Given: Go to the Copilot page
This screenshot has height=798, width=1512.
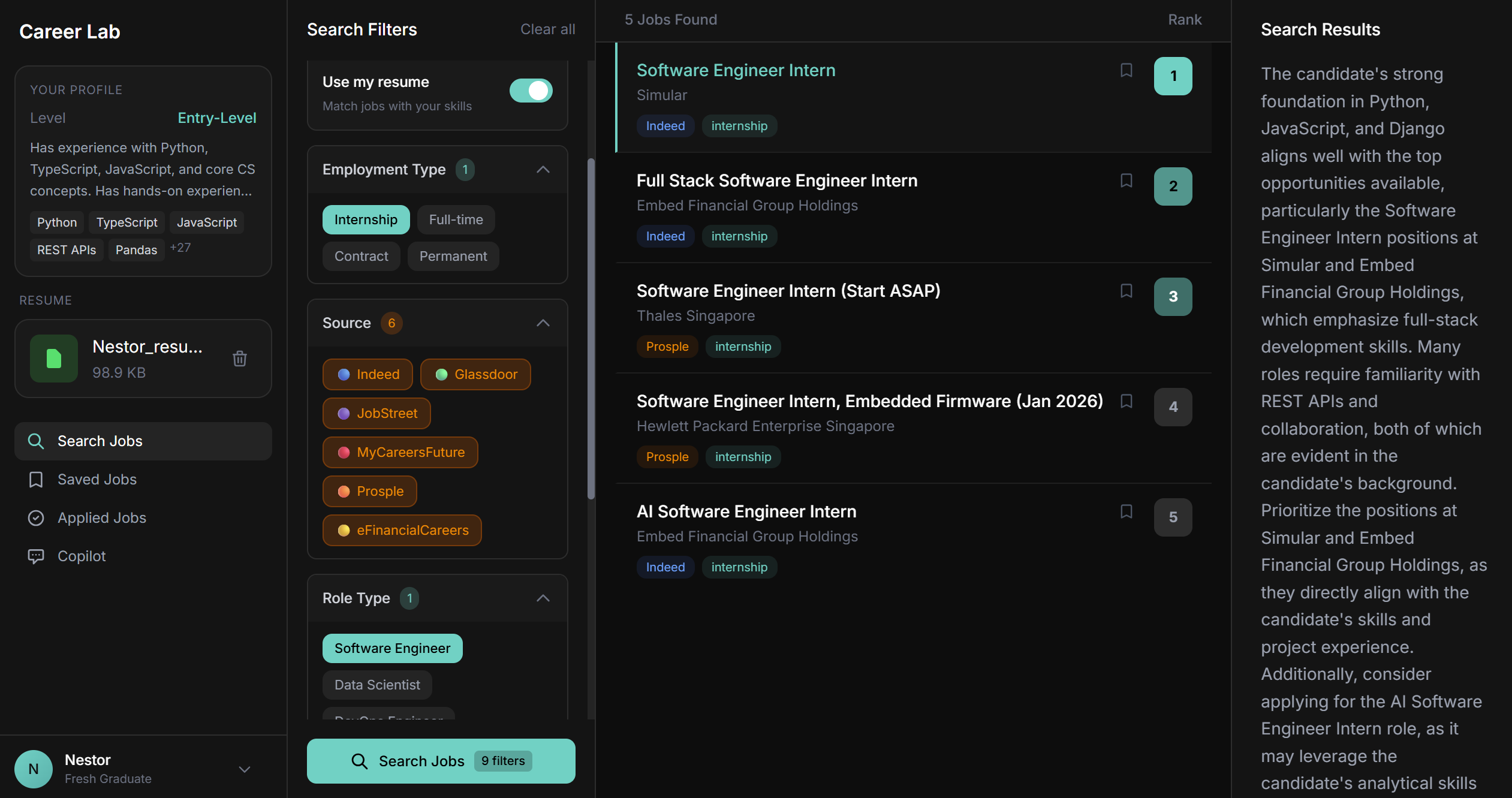Looking at the screenshot, I should (x=82, y=556).
